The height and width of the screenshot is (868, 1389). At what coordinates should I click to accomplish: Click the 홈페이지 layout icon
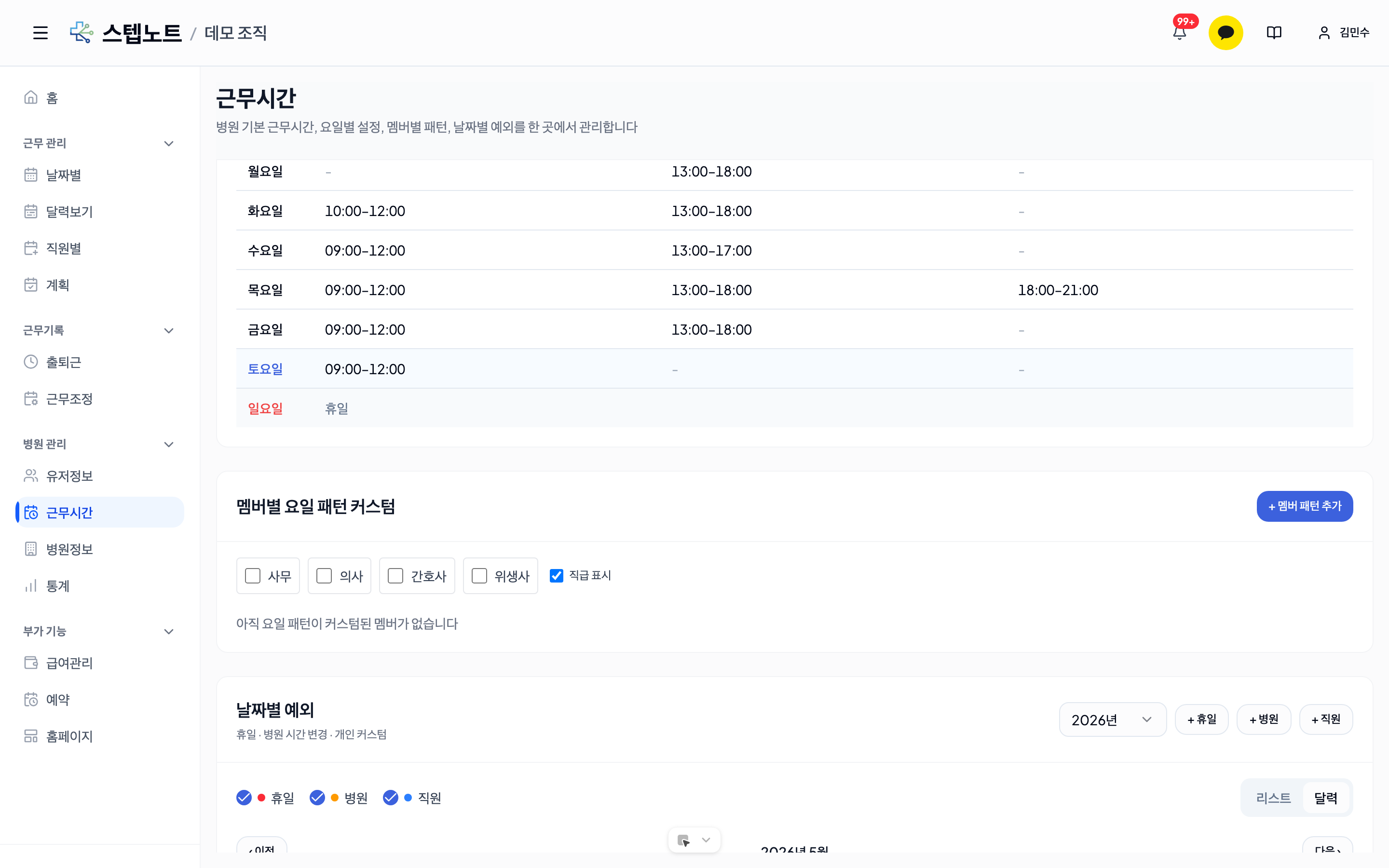tap(31, 736)
